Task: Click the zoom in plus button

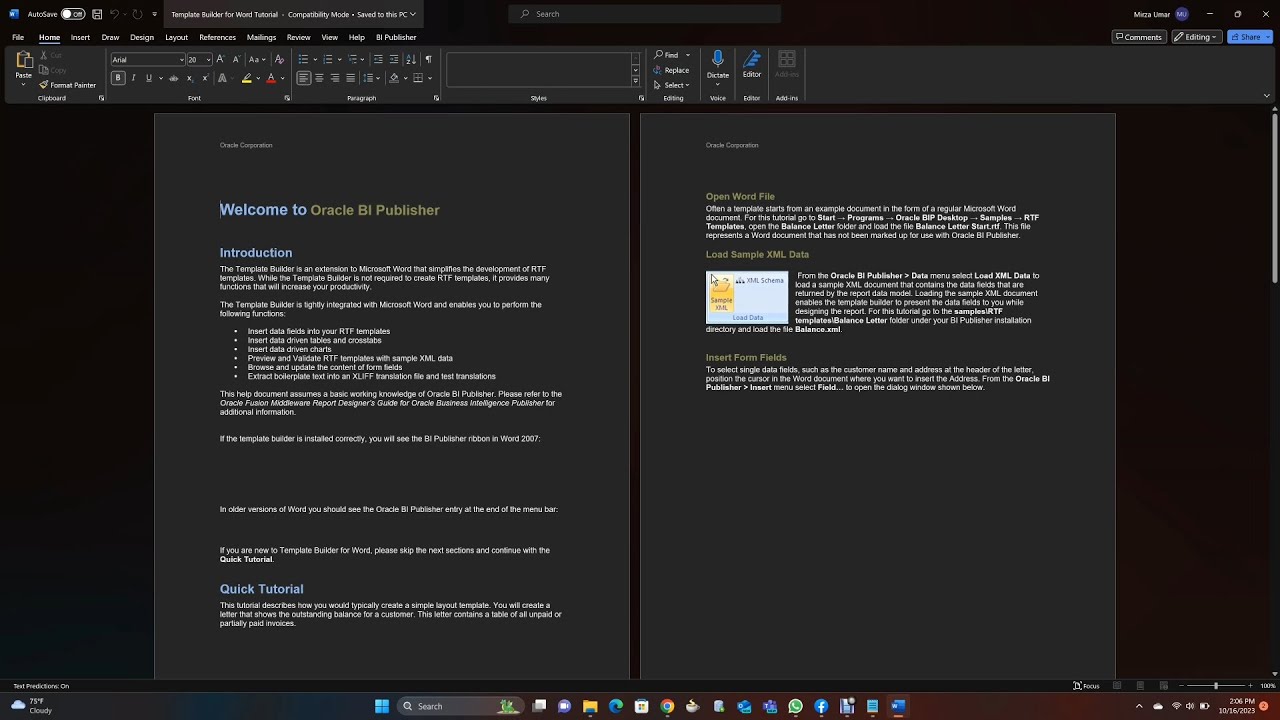Action: tap(1250, 686)
